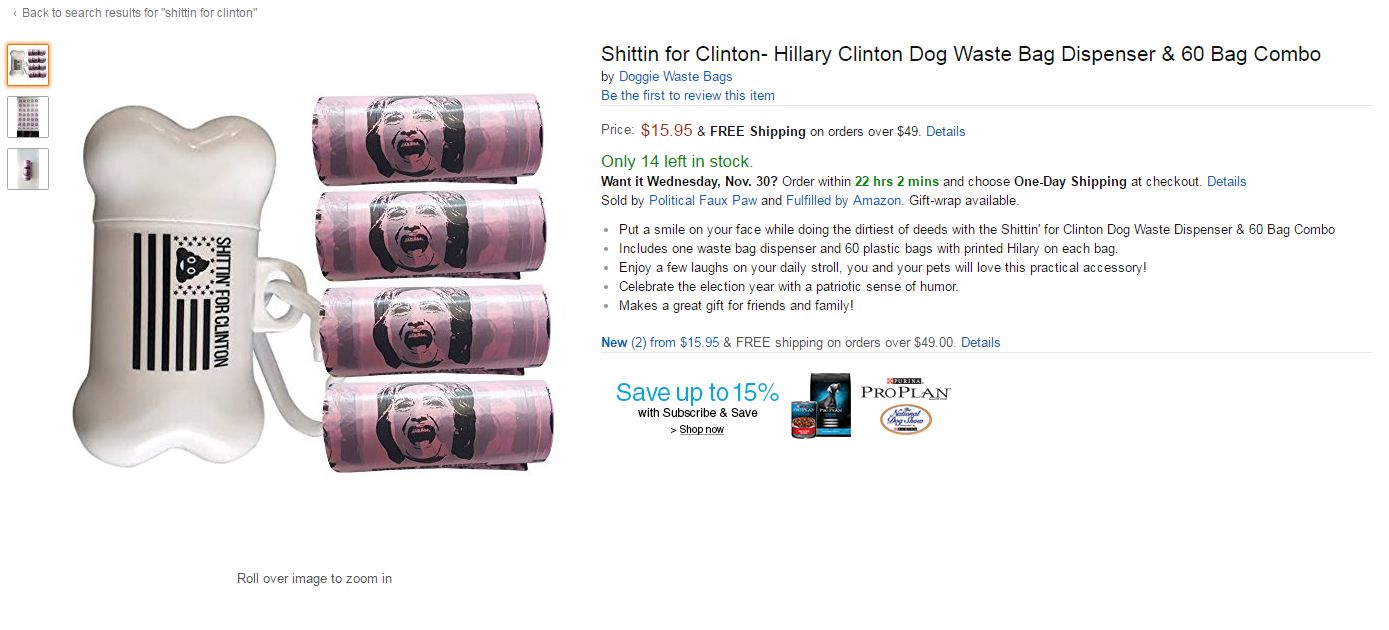Screen dimensions: 1389x630
Task: Select the third product thumbnail
Action: 28,169
